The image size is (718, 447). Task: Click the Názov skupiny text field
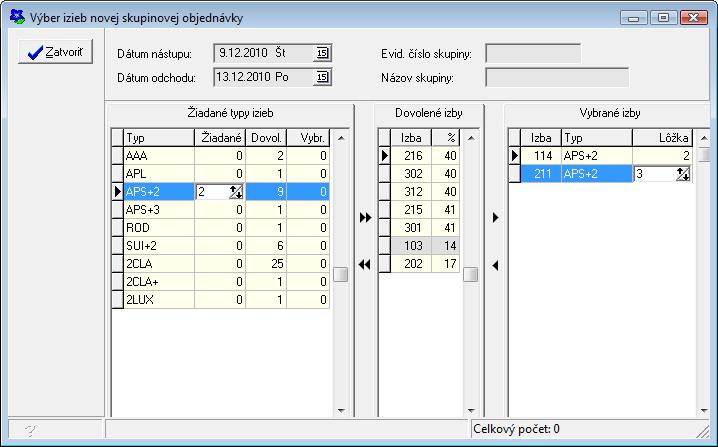(556, 77)
